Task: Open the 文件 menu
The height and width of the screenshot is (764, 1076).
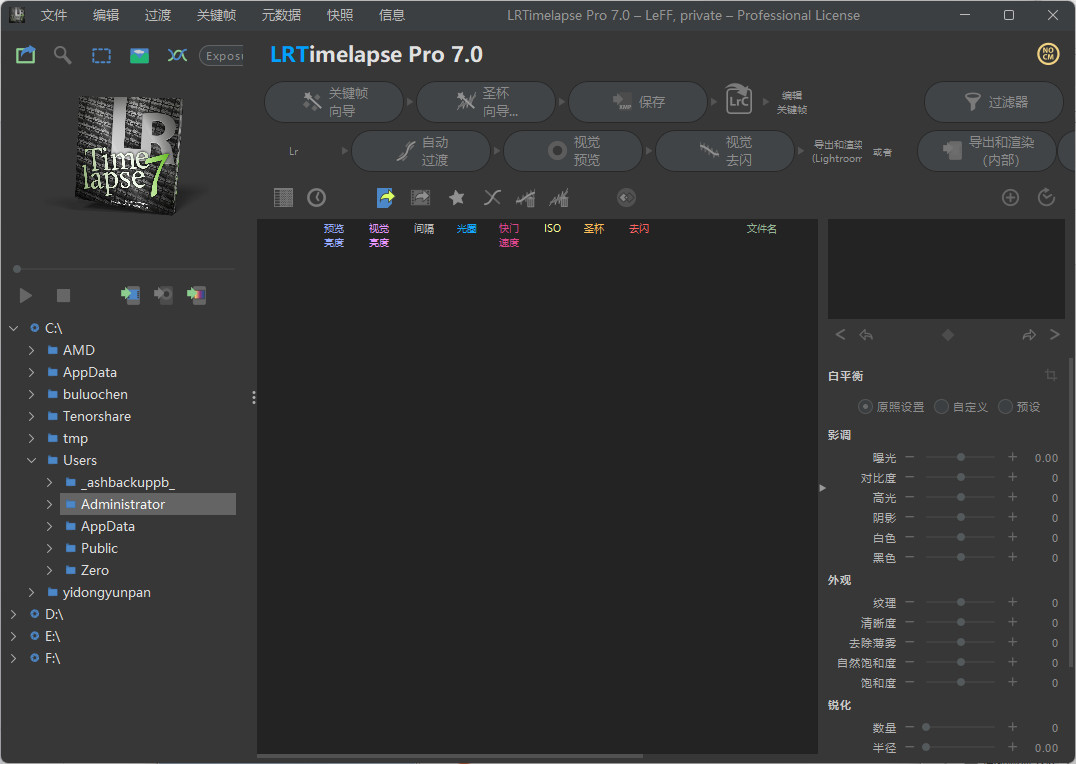Action: 54,15
